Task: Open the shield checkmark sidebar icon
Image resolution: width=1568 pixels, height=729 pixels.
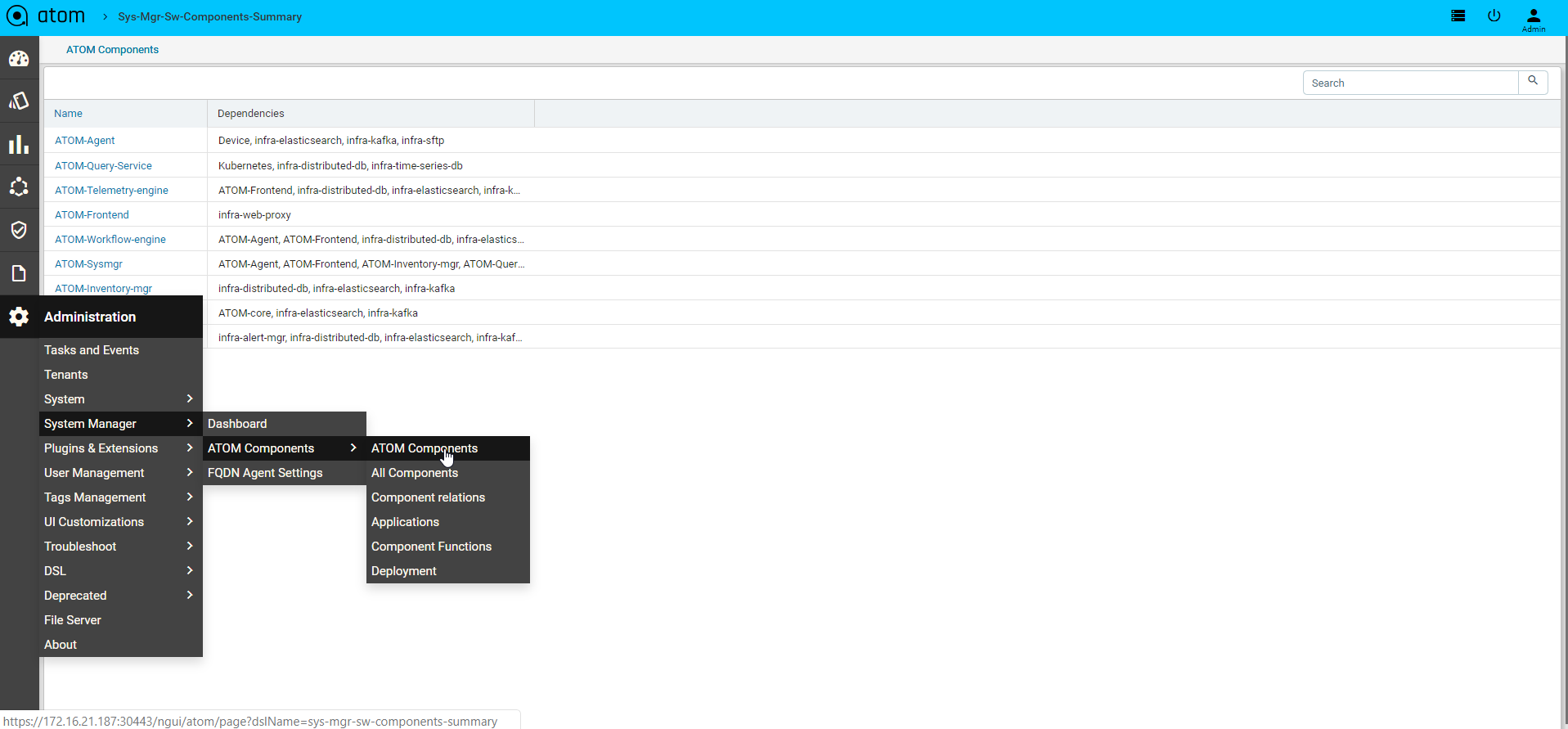Action: (19, 230)
